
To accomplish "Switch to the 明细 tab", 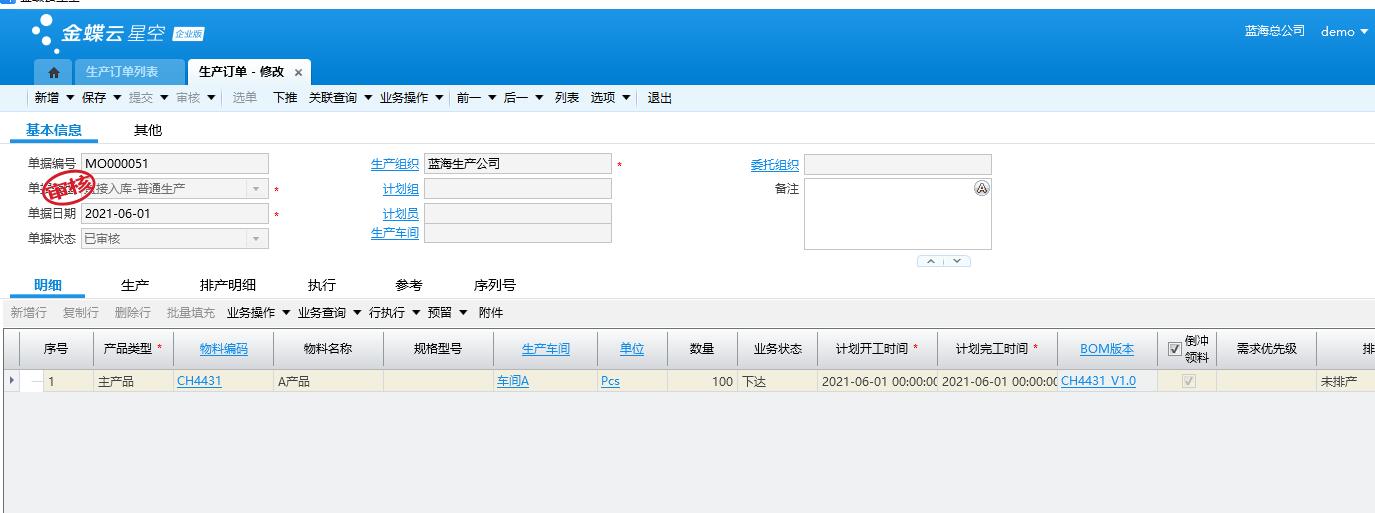I will (x=48, y=285).
